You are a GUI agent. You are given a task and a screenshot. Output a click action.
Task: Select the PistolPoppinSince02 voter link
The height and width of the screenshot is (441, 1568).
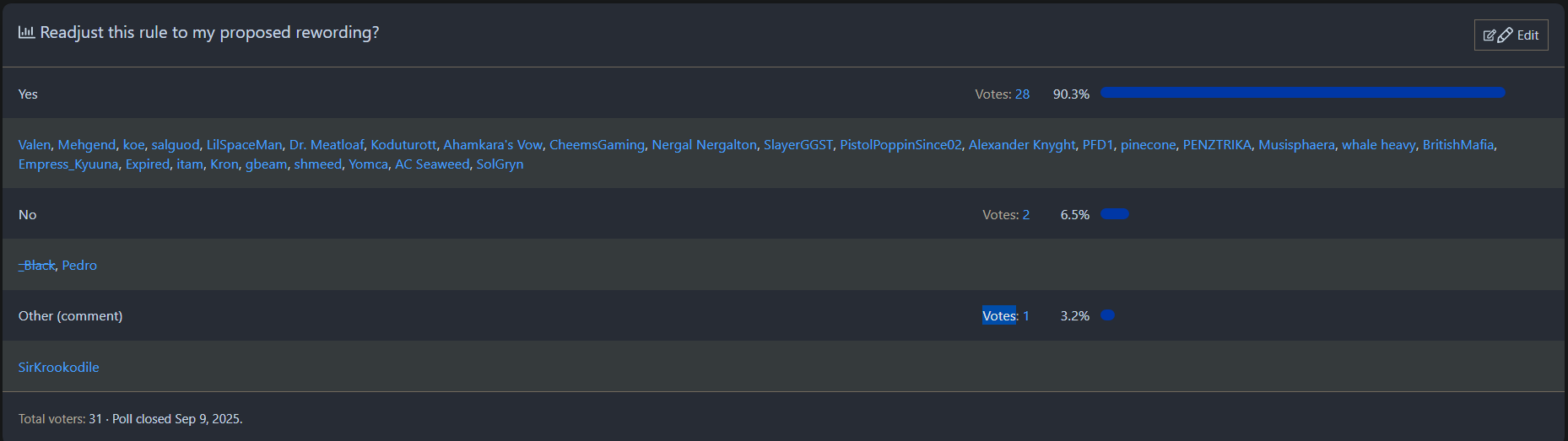[900, 145]
